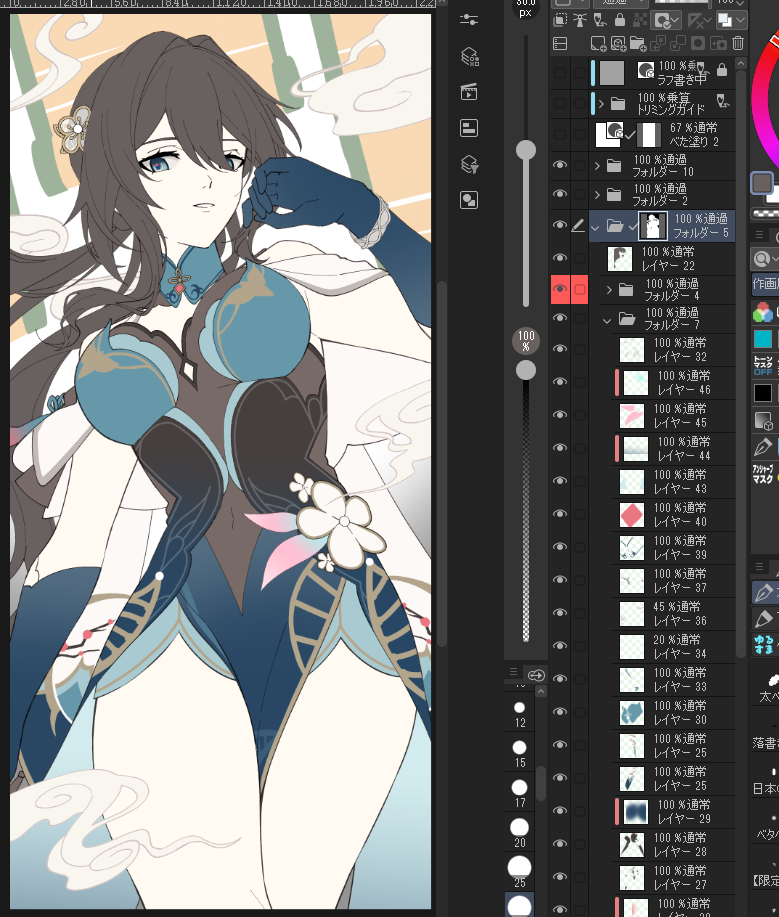This screenshot has width=779, height=917.
Task: Click the layer filter funnel icon in the side strip
Action: click(470, 164)
